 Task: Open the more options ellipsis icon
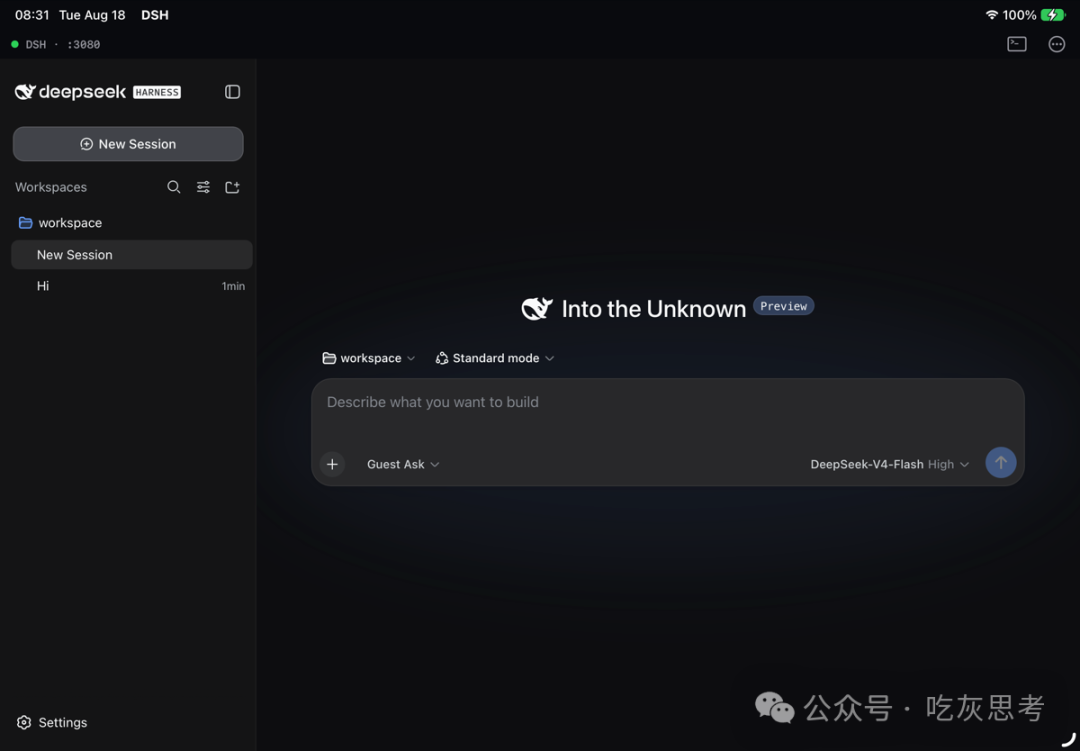[x=1056, y=44]
